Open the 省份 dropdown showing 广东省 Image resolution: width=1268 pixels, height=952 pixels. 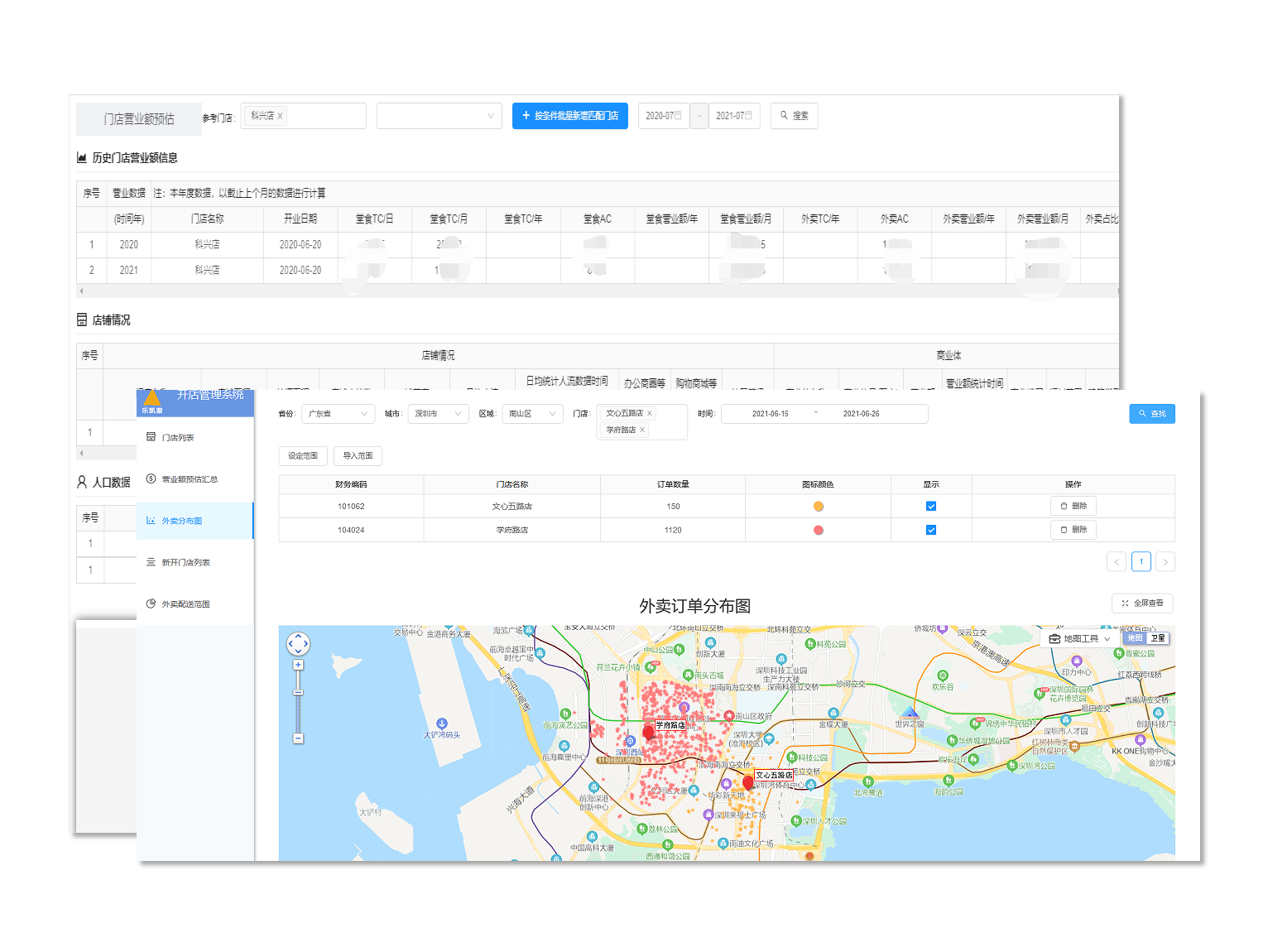point(338,414)
